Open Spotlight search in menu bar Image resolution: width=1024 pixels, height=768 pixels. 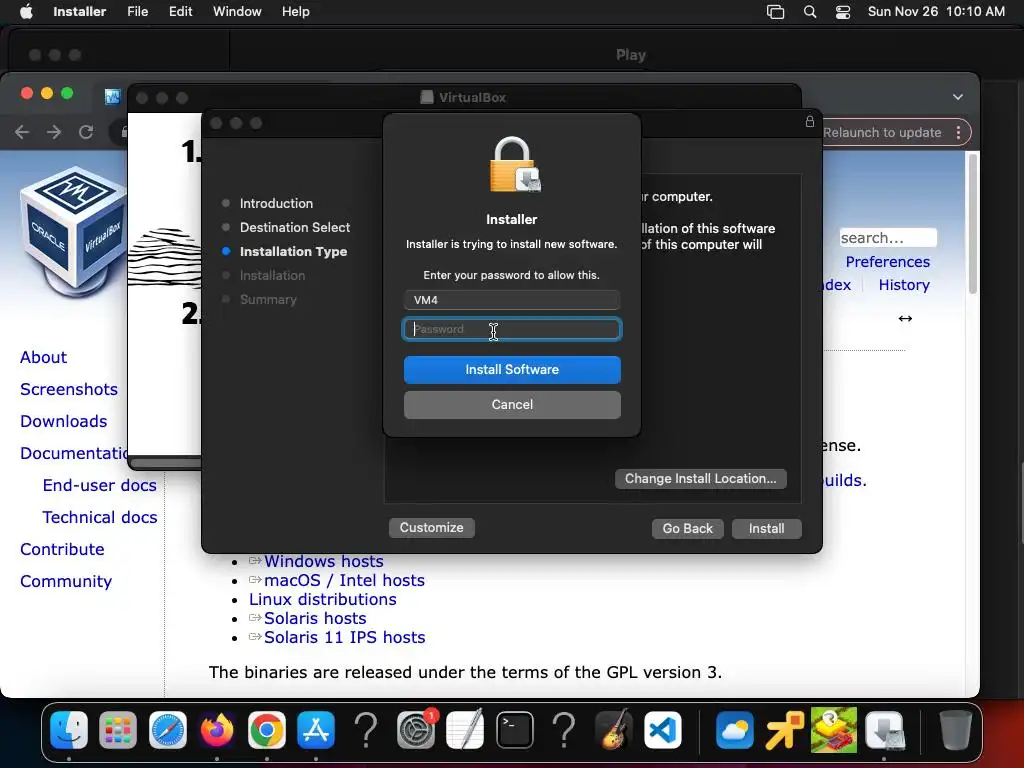(x=810, y=12)
